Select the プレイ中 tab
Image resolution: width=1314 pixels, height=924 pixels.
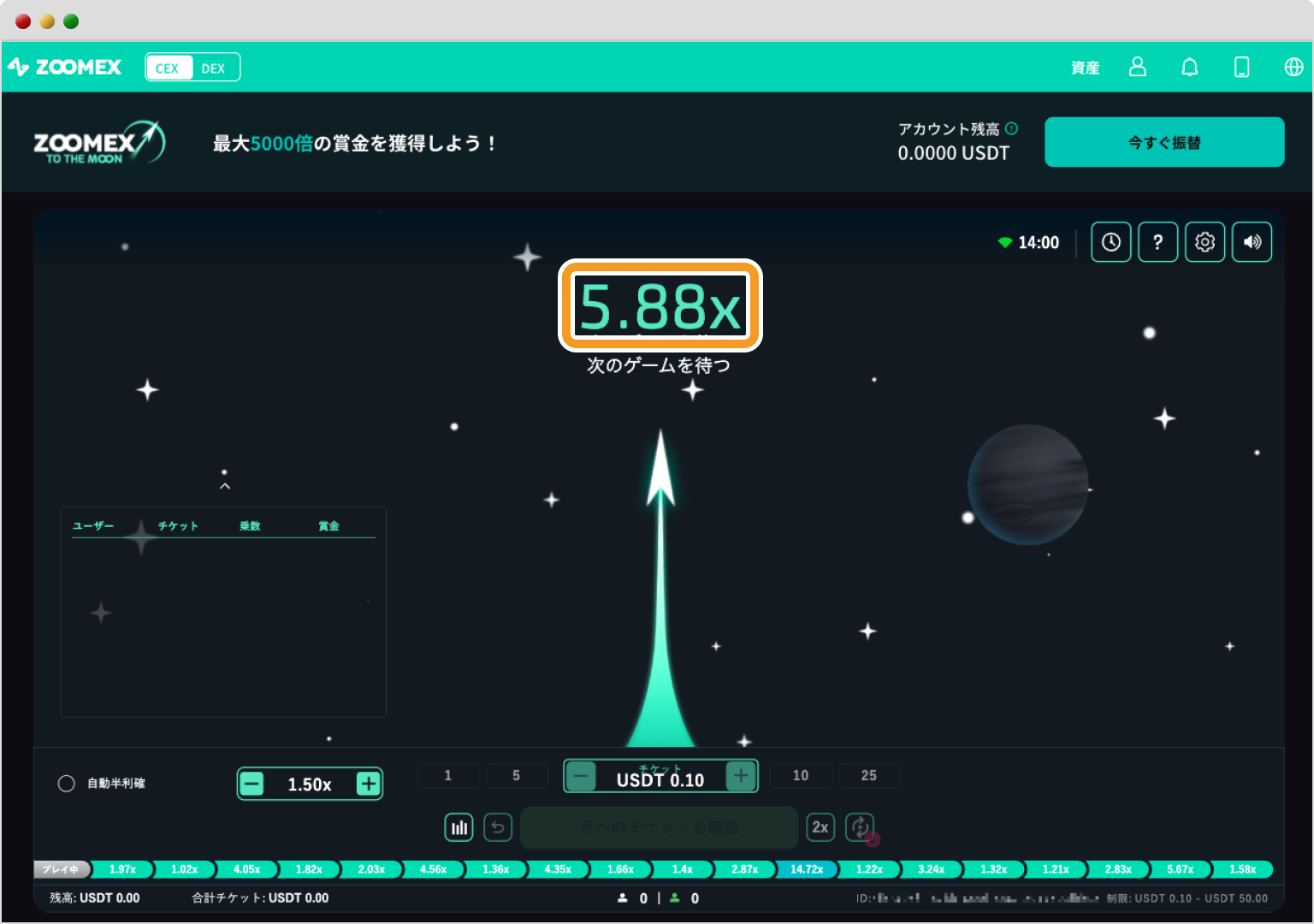(61, 869)
